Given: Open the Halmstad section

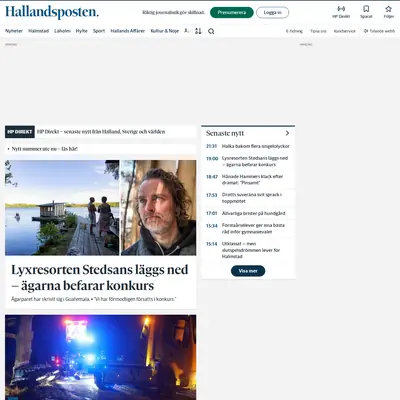Looking at the screenshot, I should [x=38, y=31].
